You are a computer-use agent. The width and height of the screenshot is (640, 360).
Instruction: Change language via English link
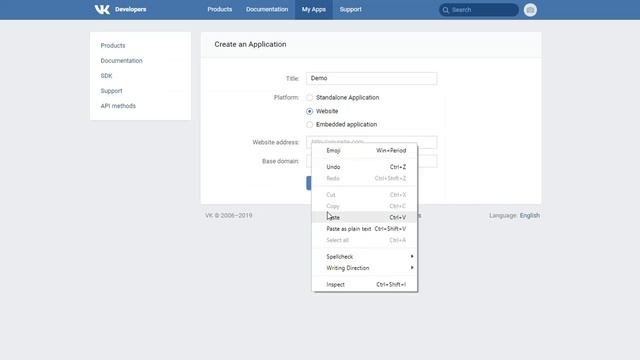click(530, 216)
